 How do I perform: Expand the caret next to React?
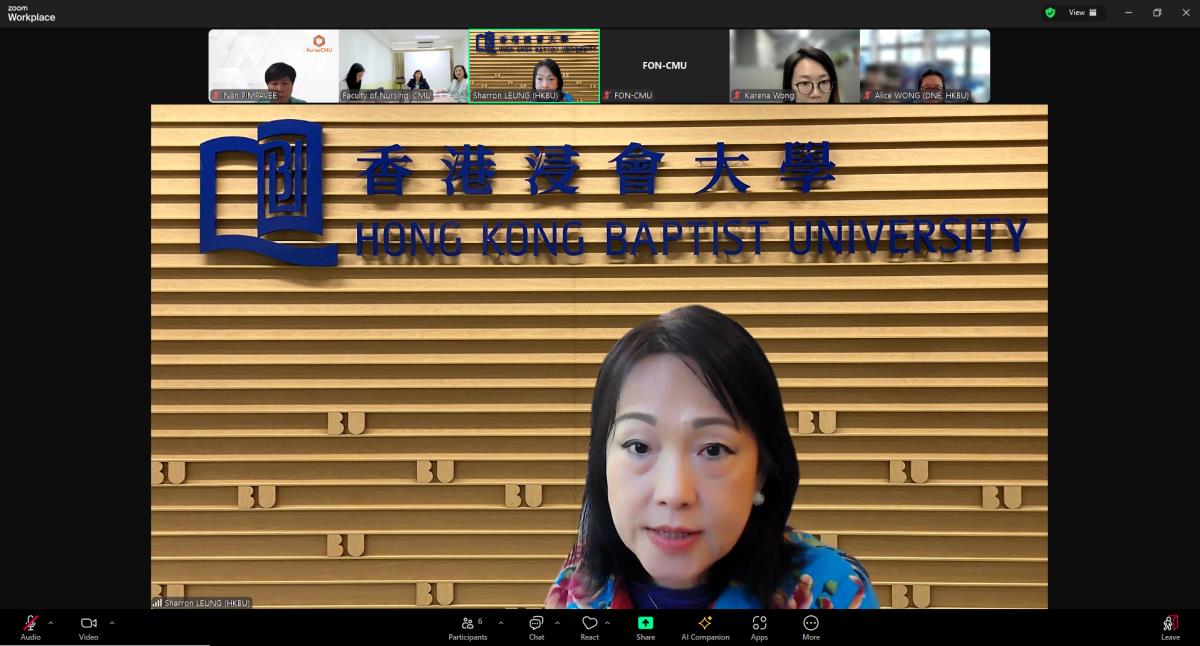(x=608, y=622)
